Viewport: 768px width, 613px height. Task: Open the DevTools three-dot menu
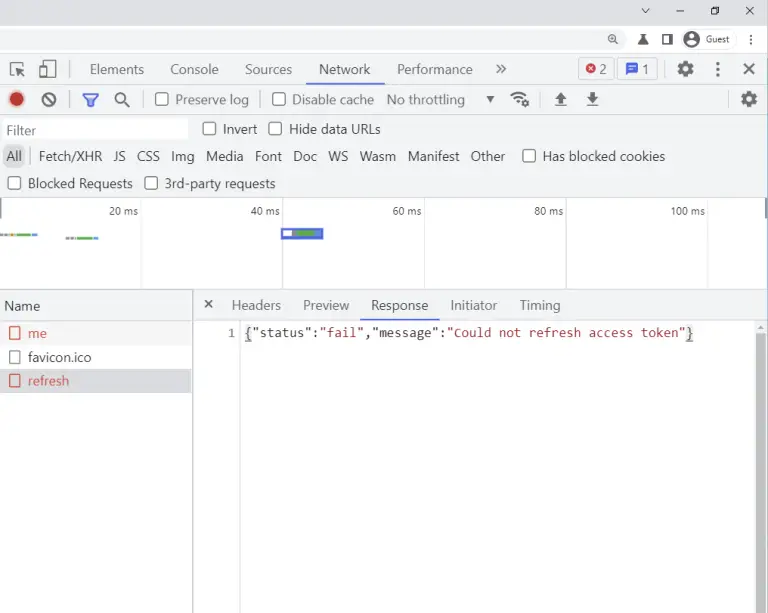717,69
